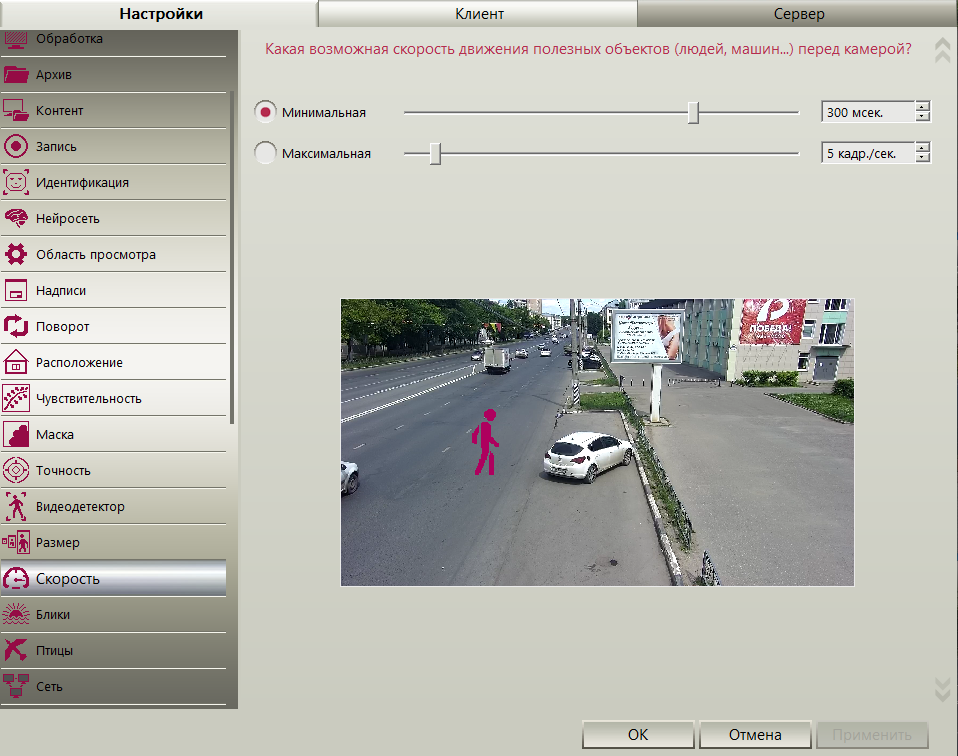Click the Скорость speedometer icon

pyautogui.click(x=16, y=579)
